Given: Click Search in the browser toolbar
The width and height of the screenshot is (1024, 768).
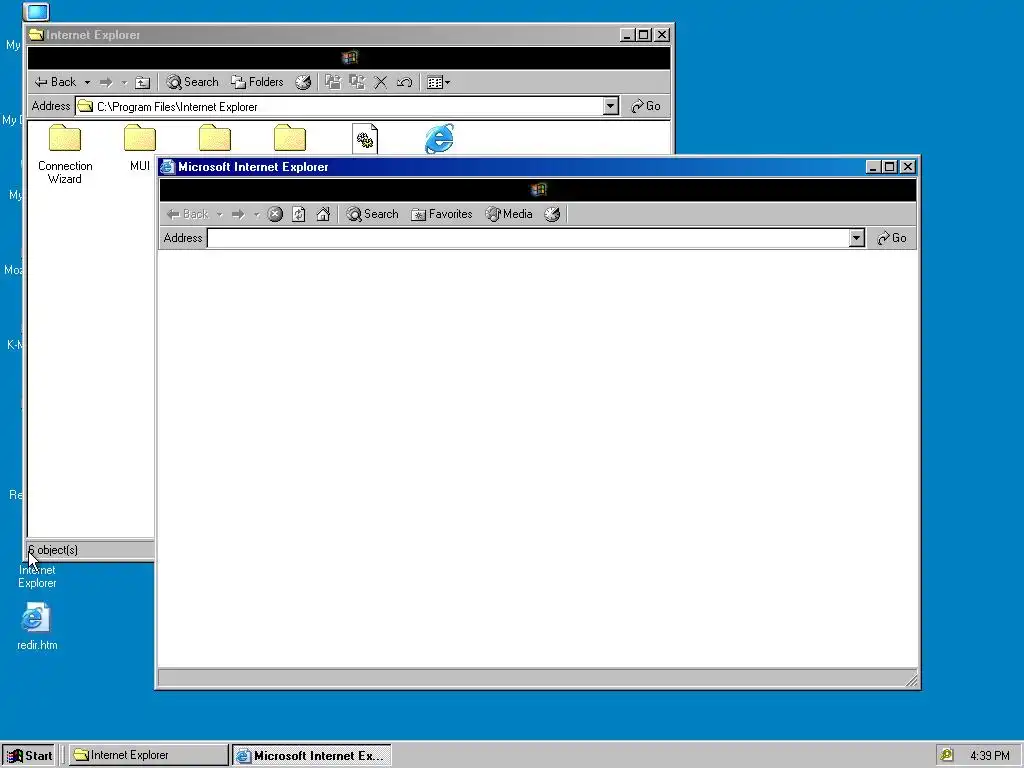Looking at the screenshot, I should (x=372, y=214).
